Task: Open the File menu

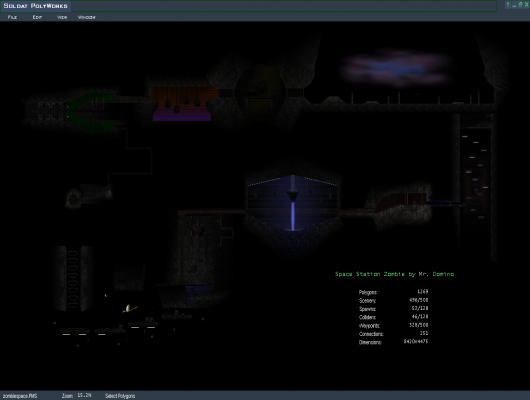Action: pyautogui.click(x=12, y=17)
